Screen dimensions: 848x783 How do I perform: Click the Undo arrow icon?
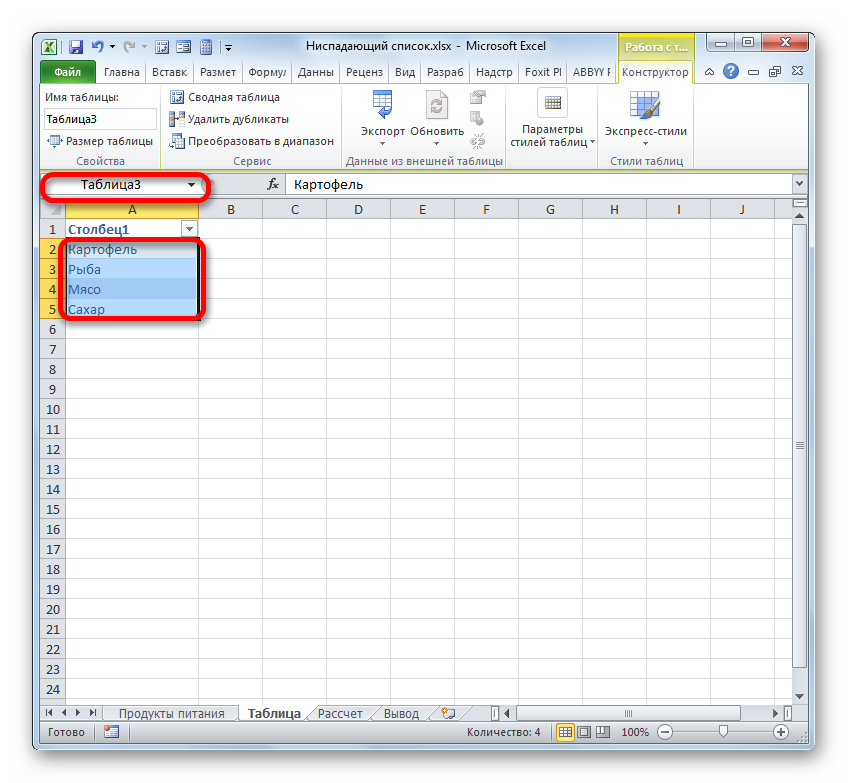[x=97, y=47]
